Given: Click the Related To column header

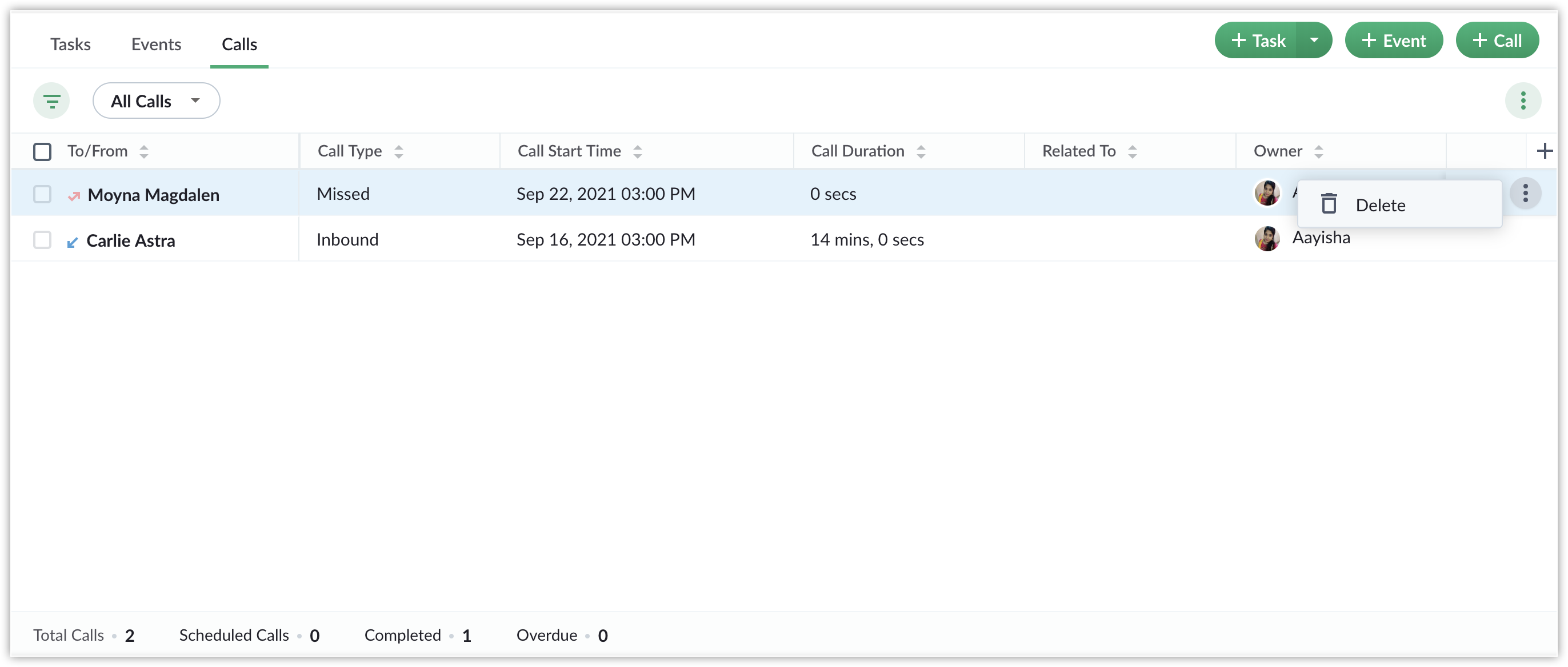Looking at the screenshot, I should [x=1079, y=151].
